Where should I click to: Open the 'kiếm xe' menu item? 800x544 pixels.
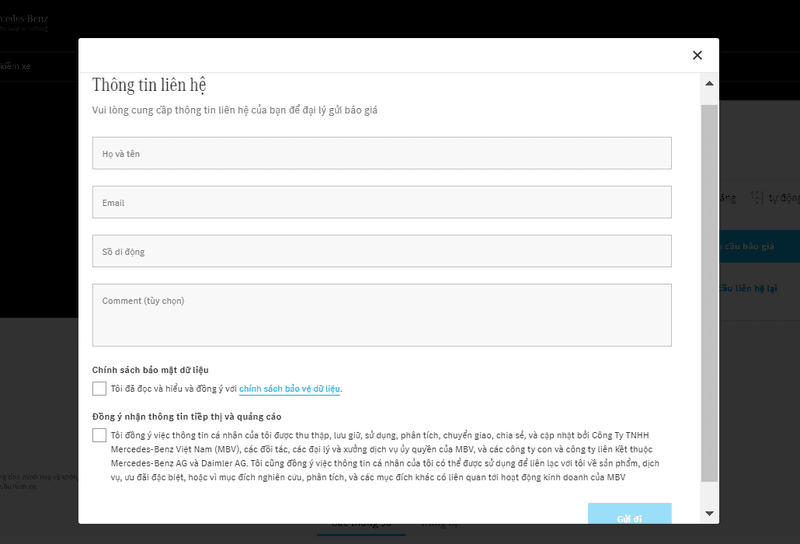[x=18, y=64]
